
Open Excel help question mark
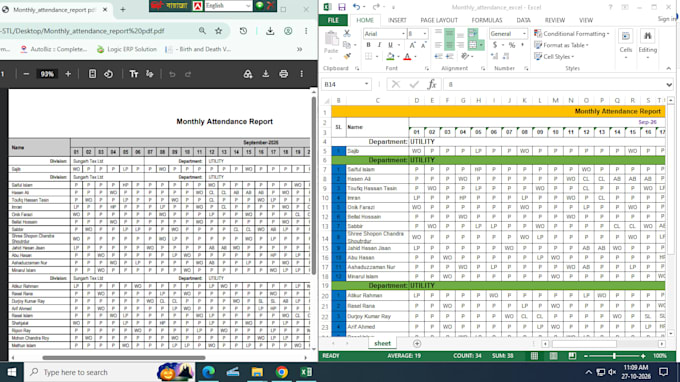click(610, 7)
